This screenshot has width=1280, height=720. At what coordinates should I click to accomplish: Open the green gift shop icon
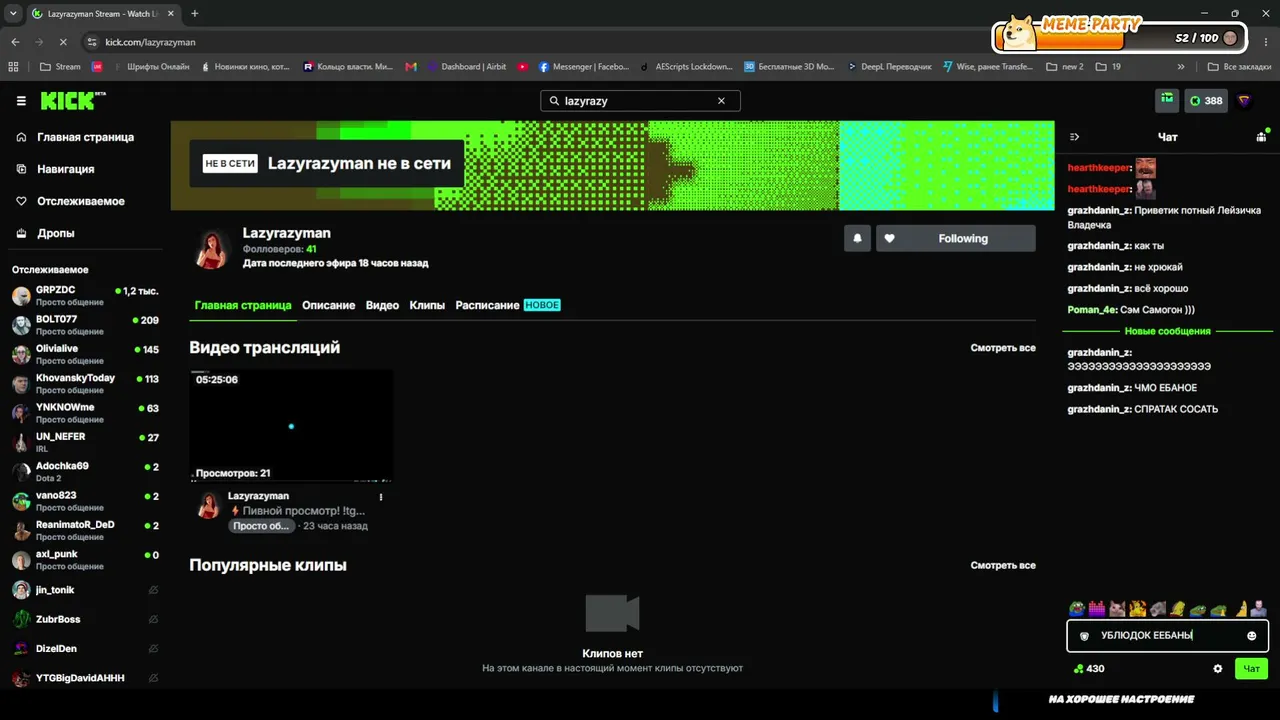1167,100
